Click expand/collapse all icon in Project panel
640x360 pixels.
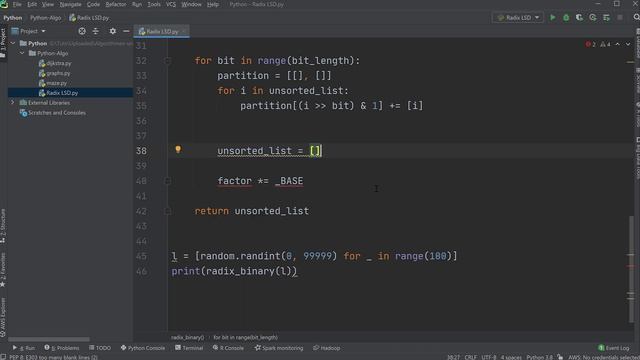pos(96,31)
